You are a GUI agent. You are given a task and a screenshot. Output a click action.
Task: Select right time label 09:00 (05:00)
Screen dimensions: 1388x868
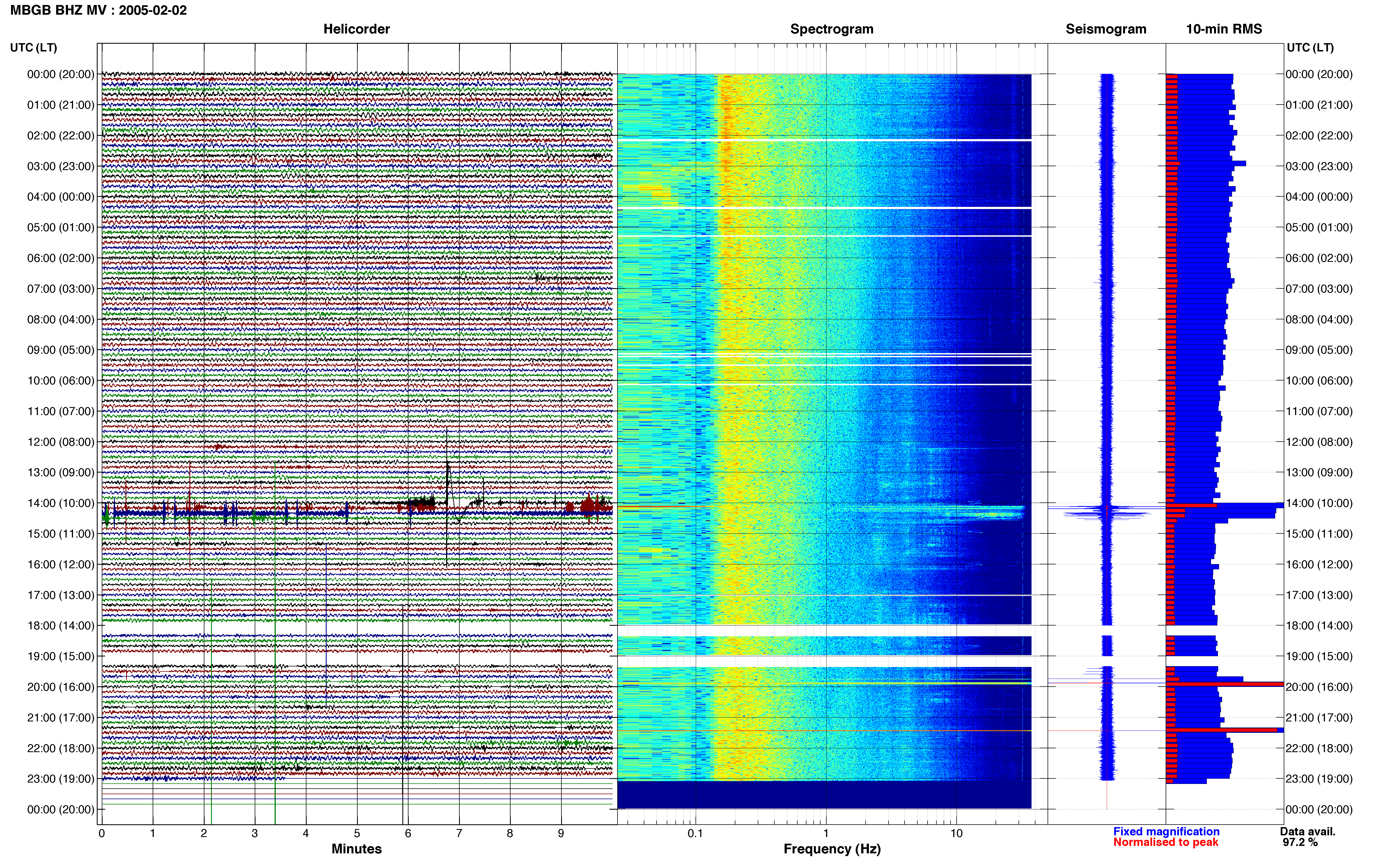1319,350
